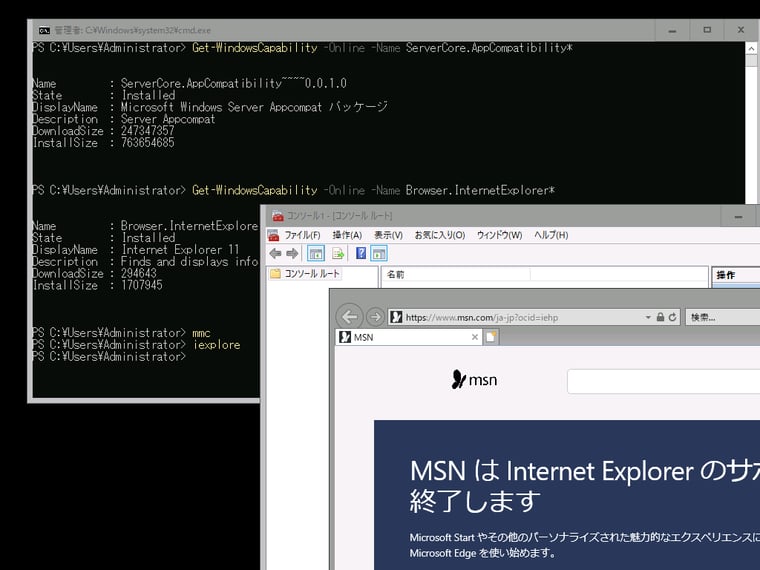Maximize the cmd.exe window
The image size is (760, 570).
pyautogui.click(x=707, y=30)
